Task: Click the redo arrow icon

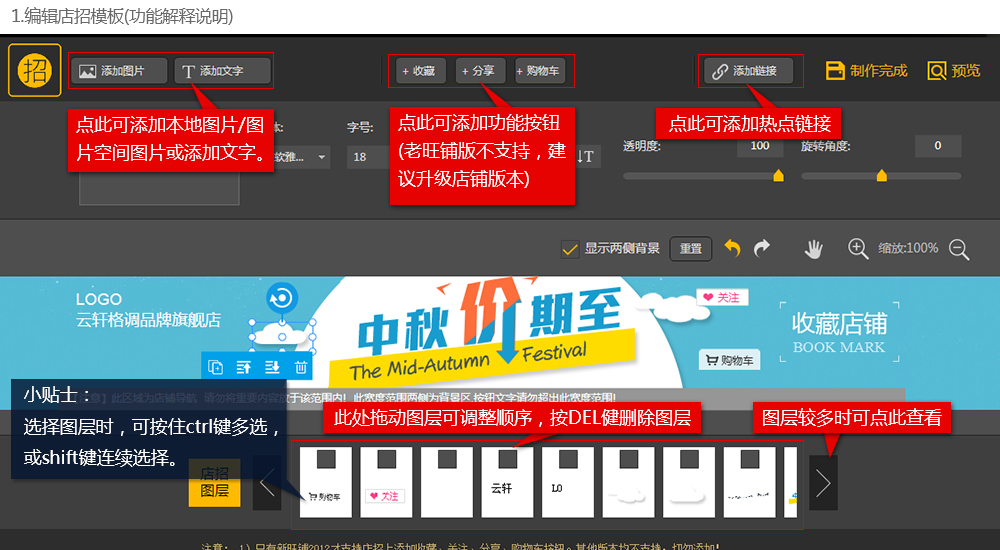Action: pyautogui.click(x=762, y=248)
